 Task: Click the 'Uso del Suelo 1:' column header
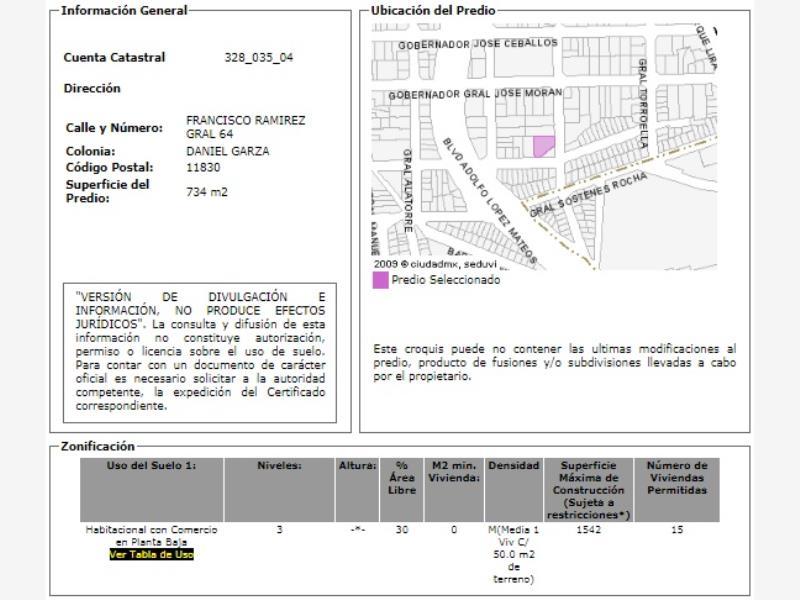point(152,490)
